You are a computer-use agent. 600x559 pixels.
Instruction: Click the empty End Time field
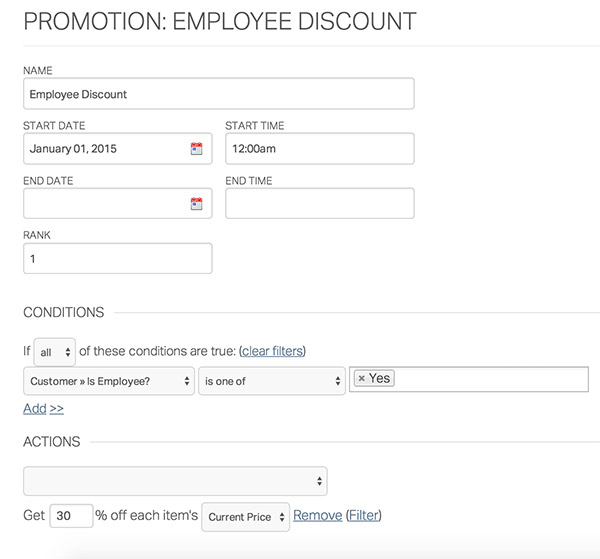click(x=319, y=204)
